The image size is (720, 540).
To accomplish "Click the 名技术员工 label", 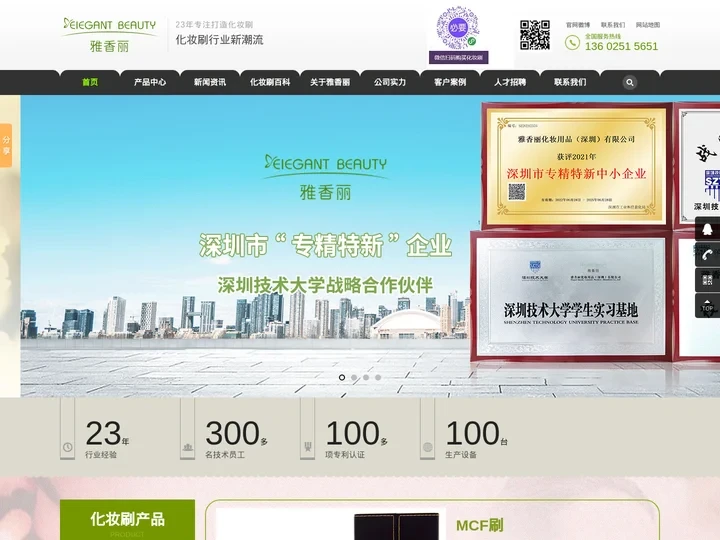I will 225,455.
